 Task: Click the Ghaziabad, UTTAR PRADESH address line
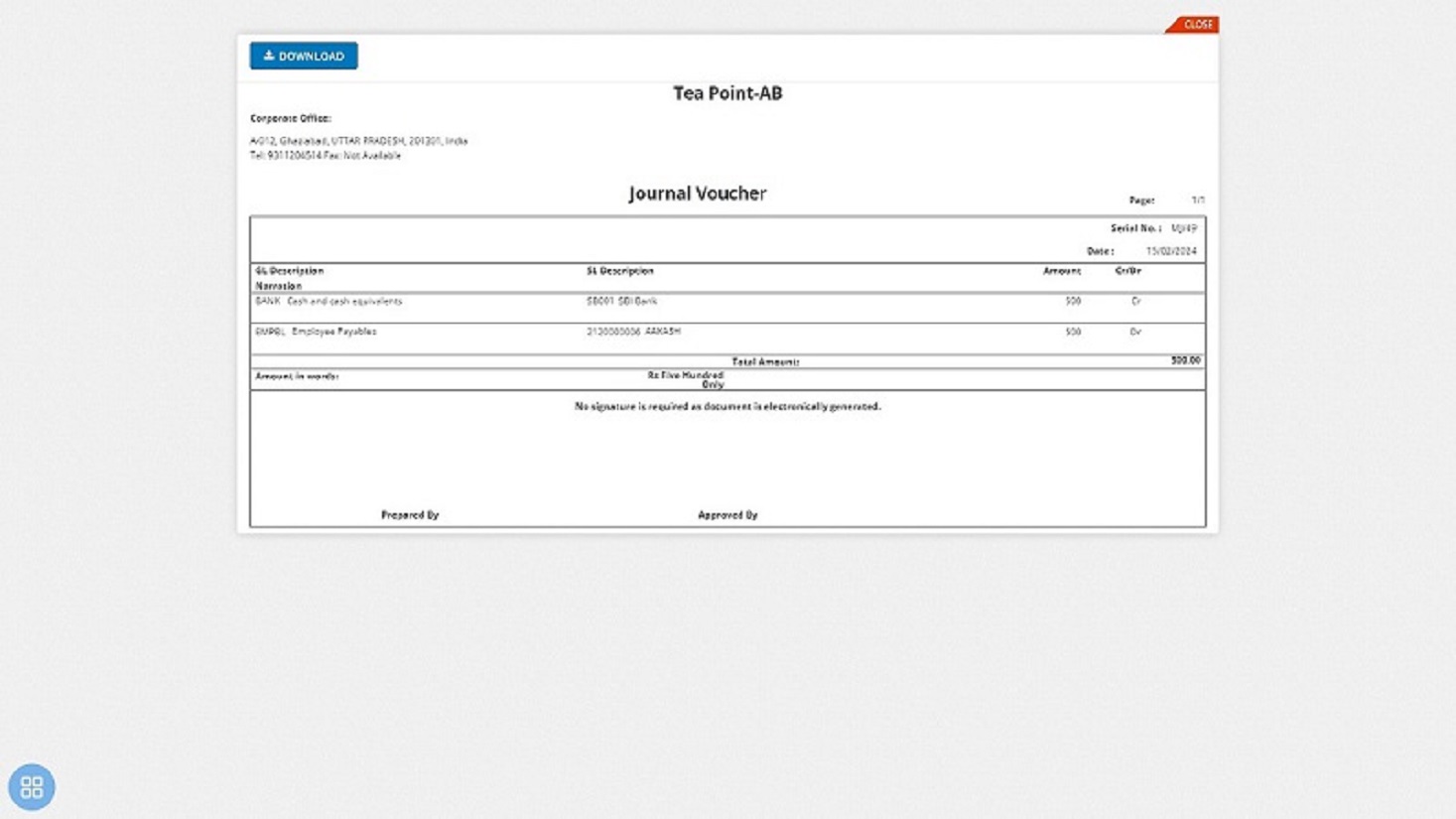pyautogui.click(x=358, y=141)
